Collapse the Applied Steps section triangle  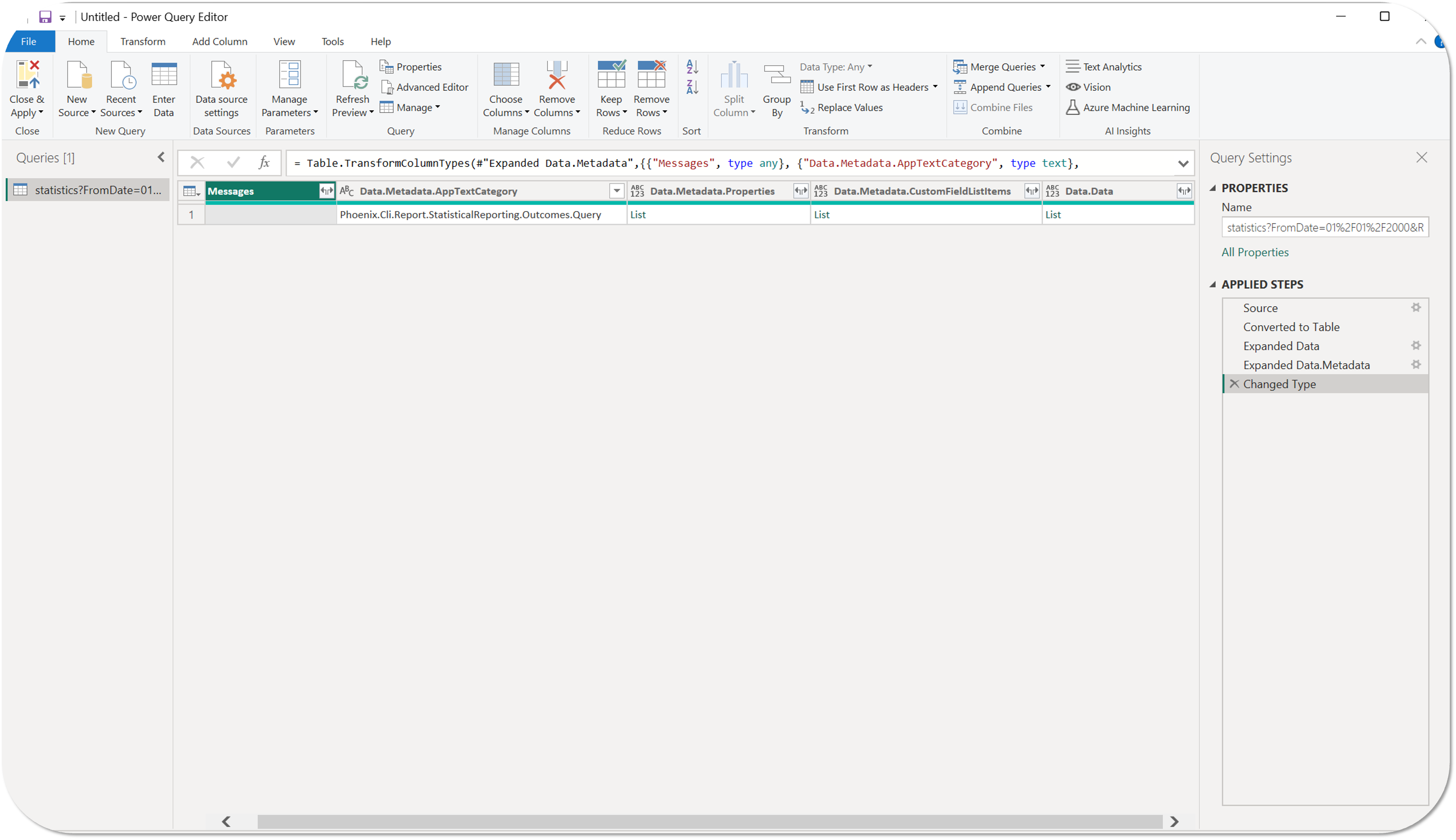pyautogui.click(x=1213, y=284)
